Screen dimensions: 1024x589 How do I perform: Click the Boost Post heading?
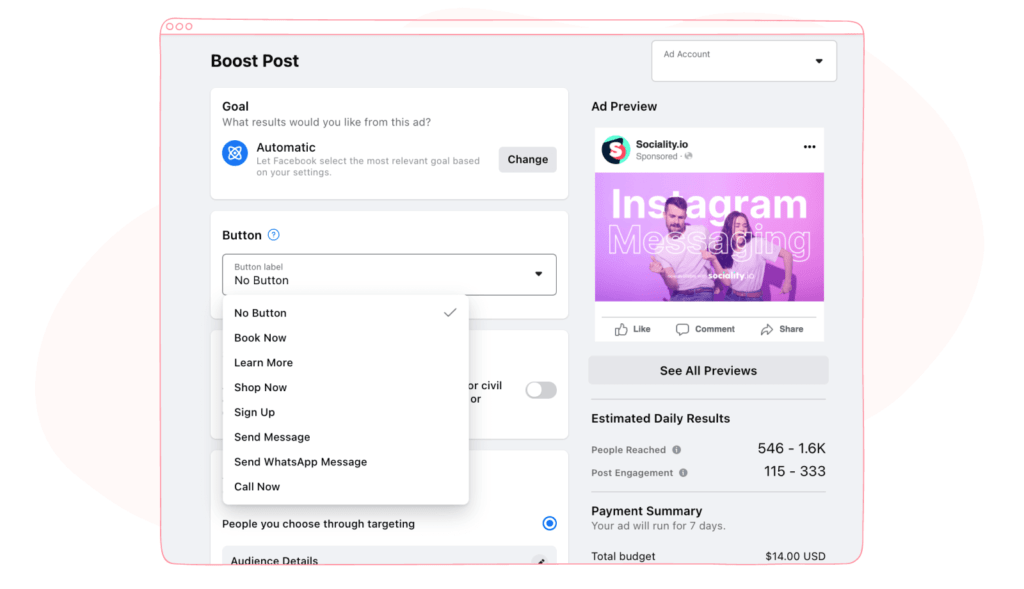[x=255, y=61]
